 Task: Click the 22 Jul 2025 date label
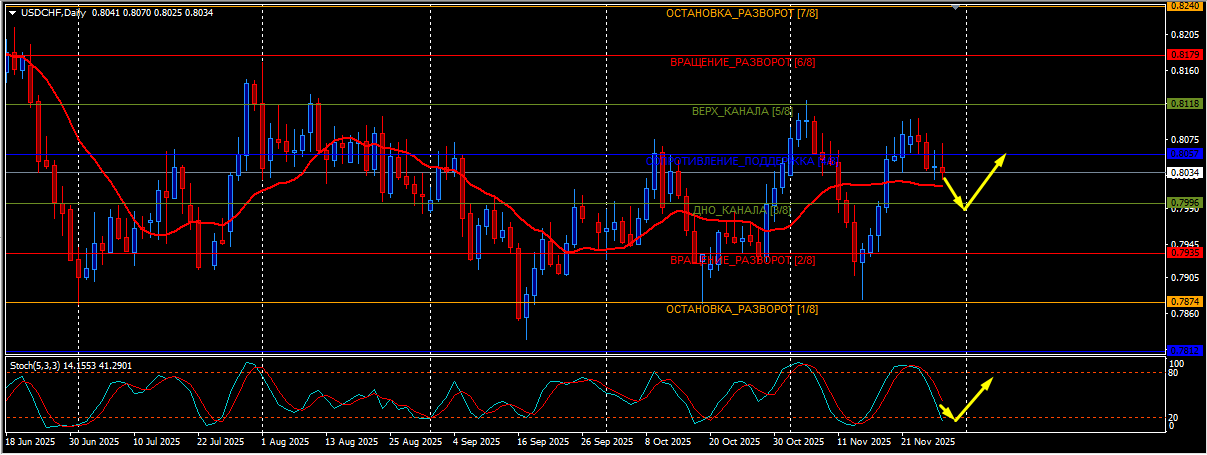click(x=220, y=441)
